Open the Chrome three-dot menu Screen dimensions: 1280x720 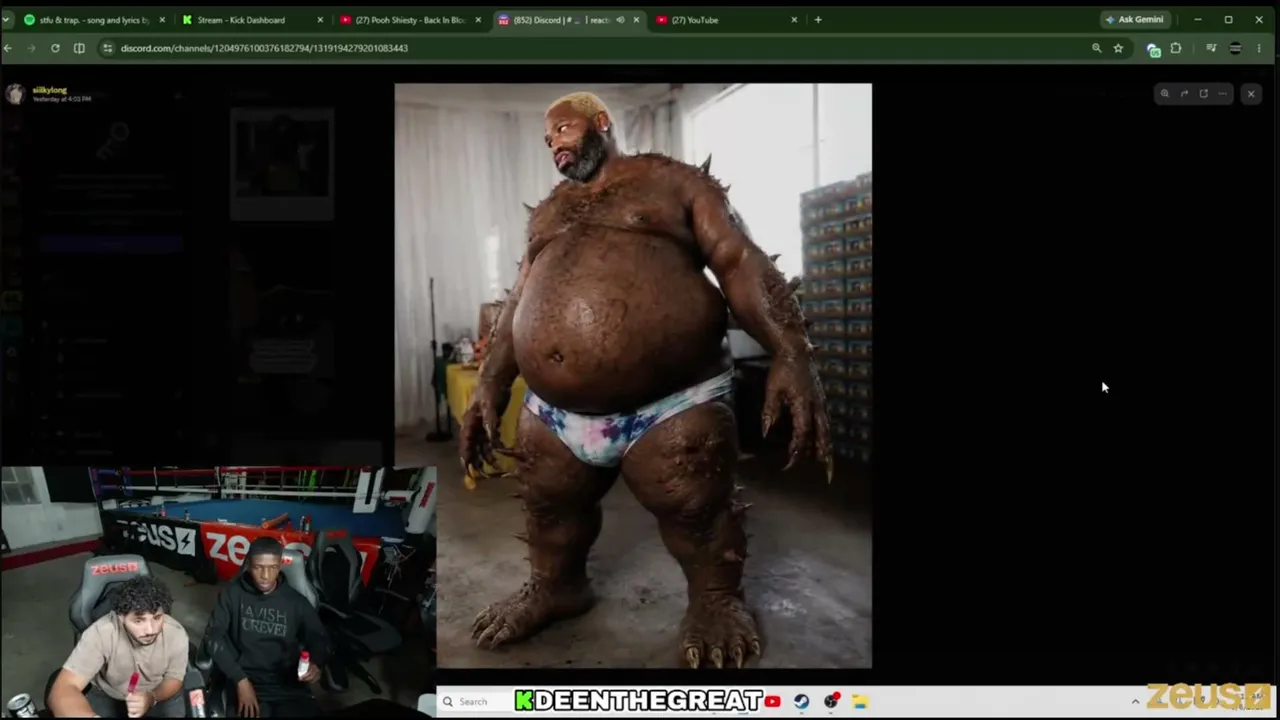click(x=1259, y=48)
